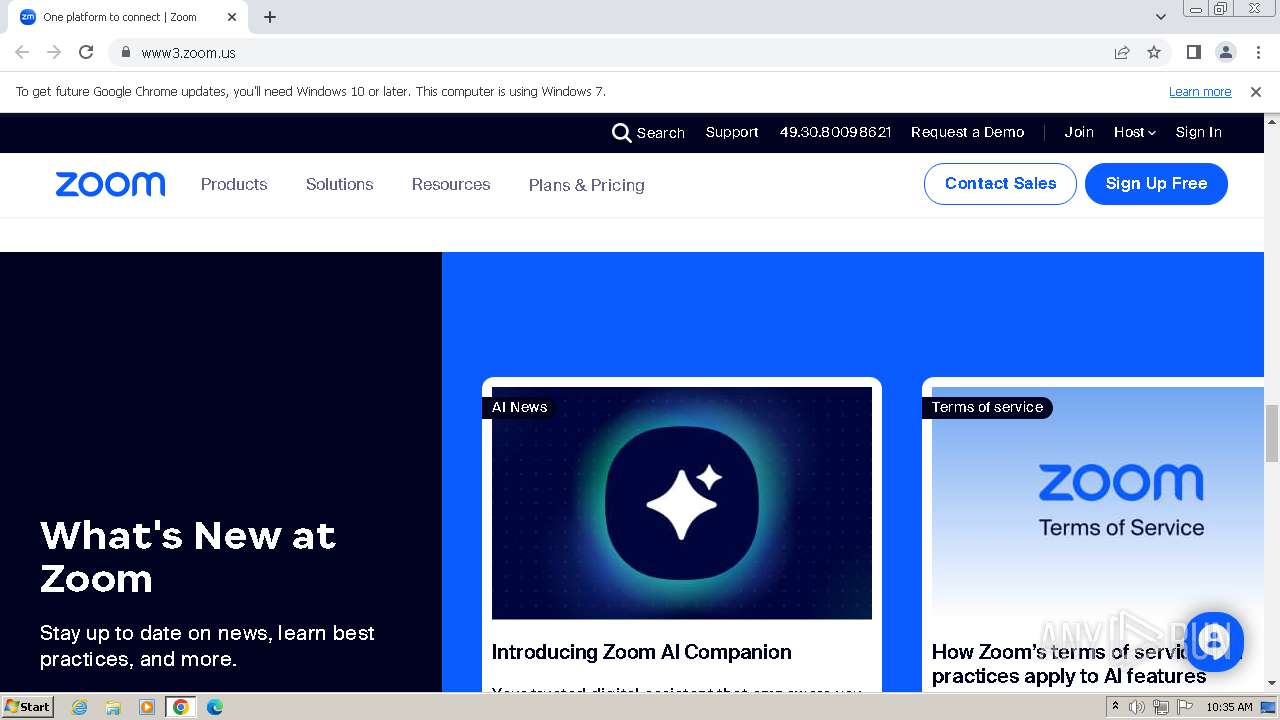
Task: Switch to Chrome taskbar icon
Action: click(181, 707)
